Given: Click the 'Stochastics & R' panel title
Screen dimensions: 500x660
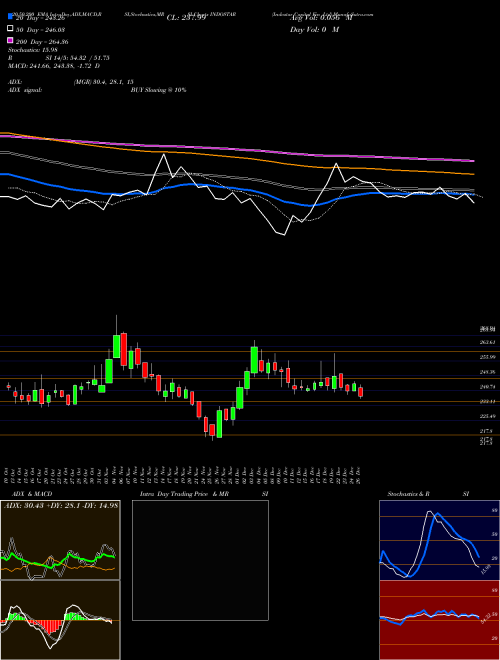Looking at the screenshot, I should 408,494.
